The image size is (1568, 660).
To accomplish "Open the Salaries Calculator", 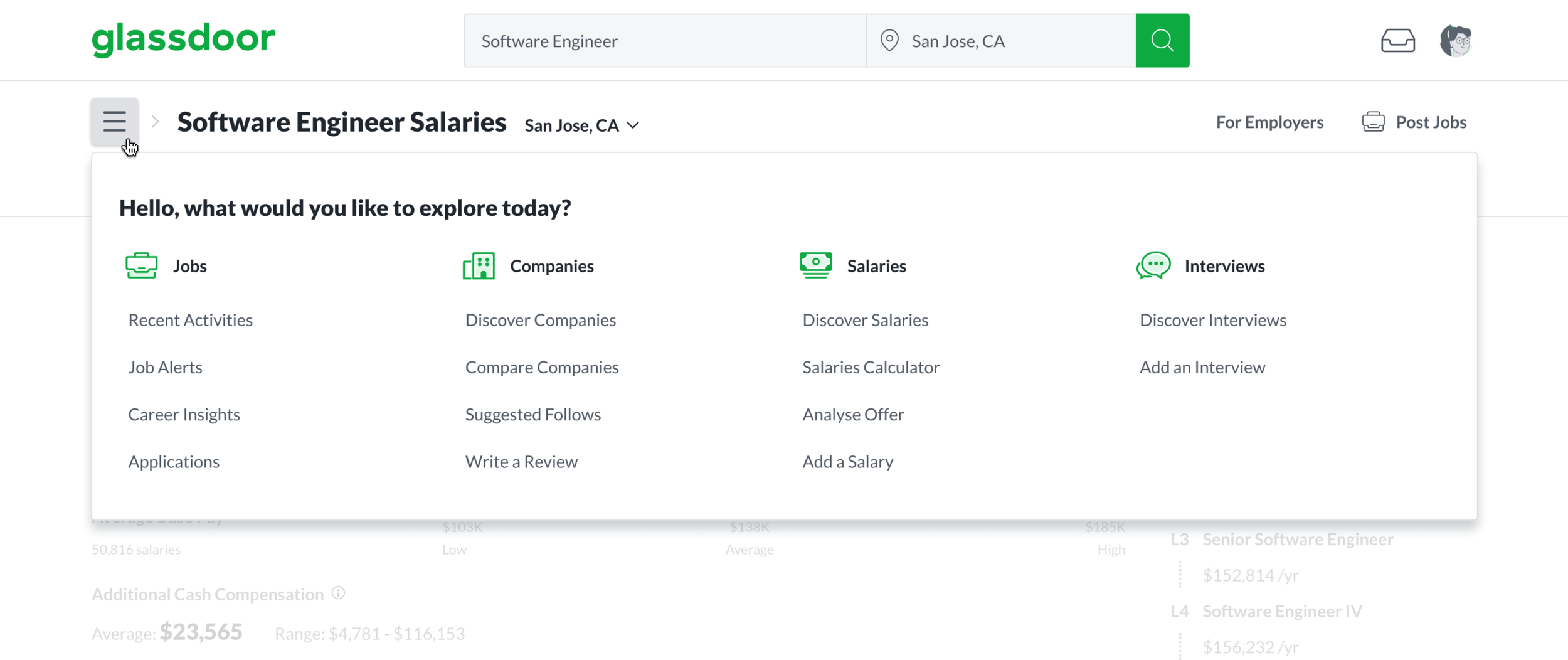I will click(871, 367).
